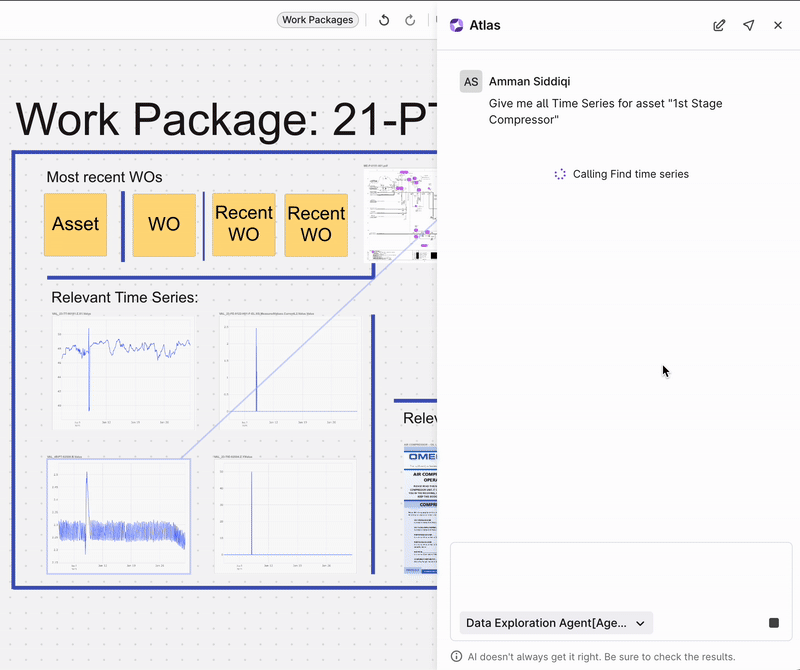This screenshot has width=800, height=670.
Task: Select the top-left time series chart
Action: coord(123,373)
